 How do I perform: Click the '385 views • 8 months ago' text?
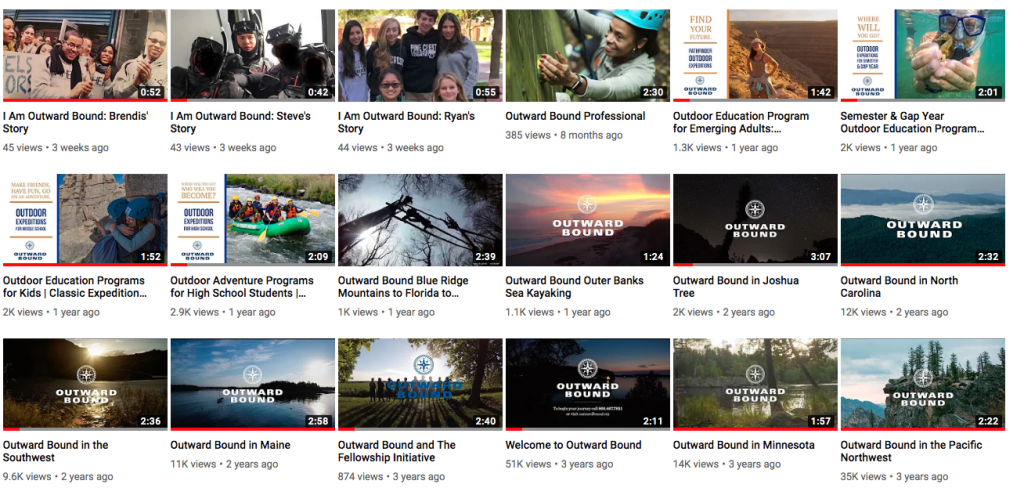coord(564,135)
